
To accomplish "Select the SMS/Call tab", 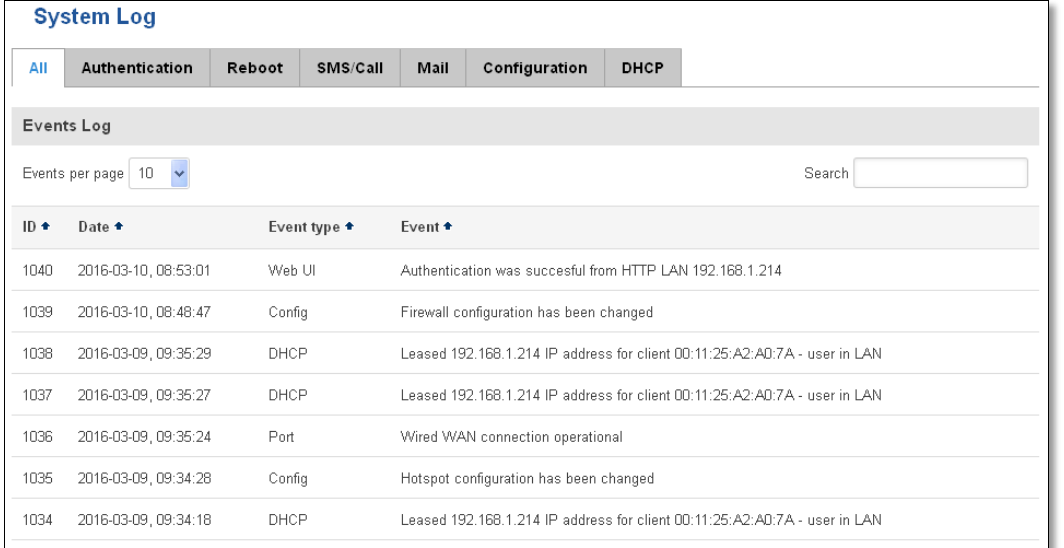I will click(349, 68).
